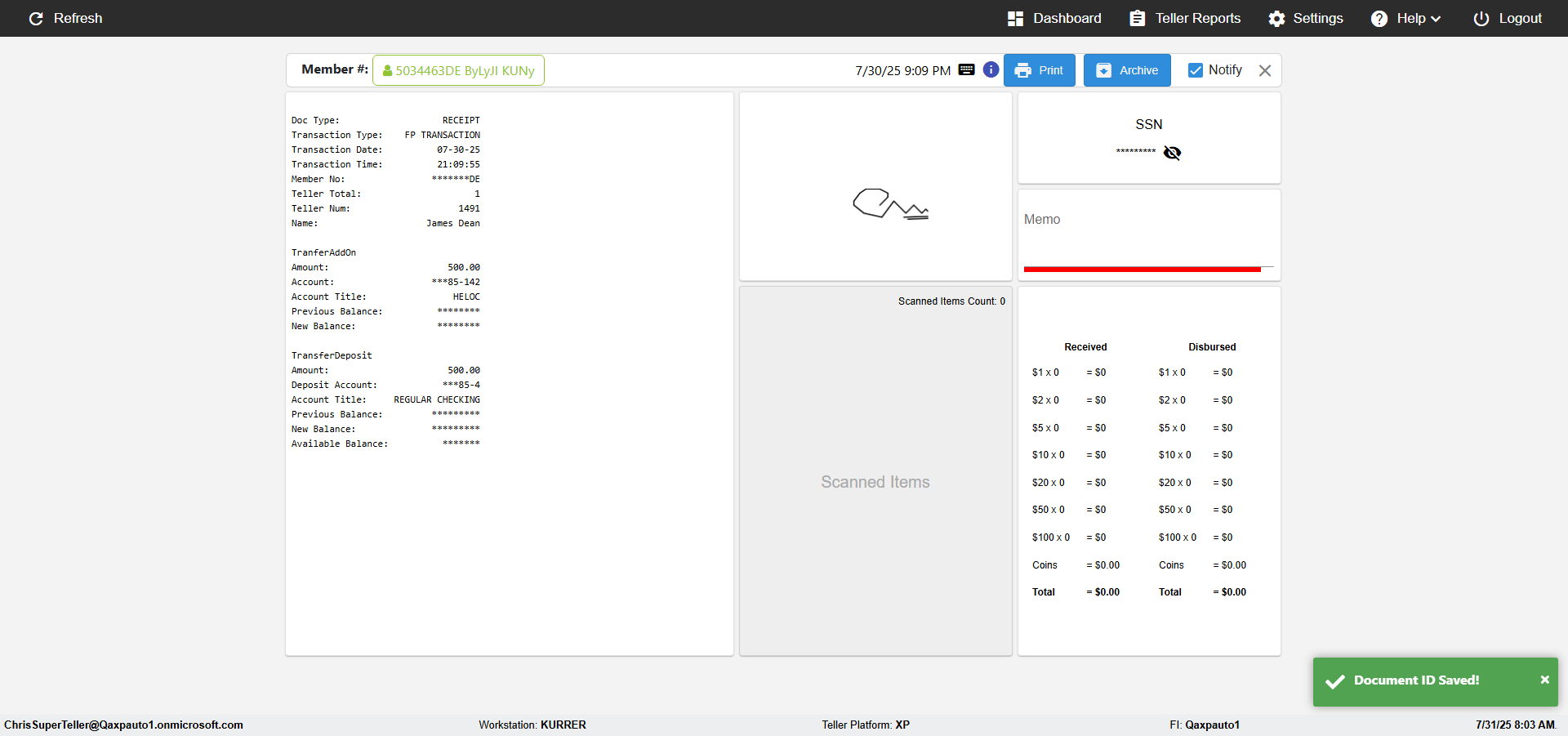Click the Received Coins entry

pyautogui.click(x=1076, y=565)
